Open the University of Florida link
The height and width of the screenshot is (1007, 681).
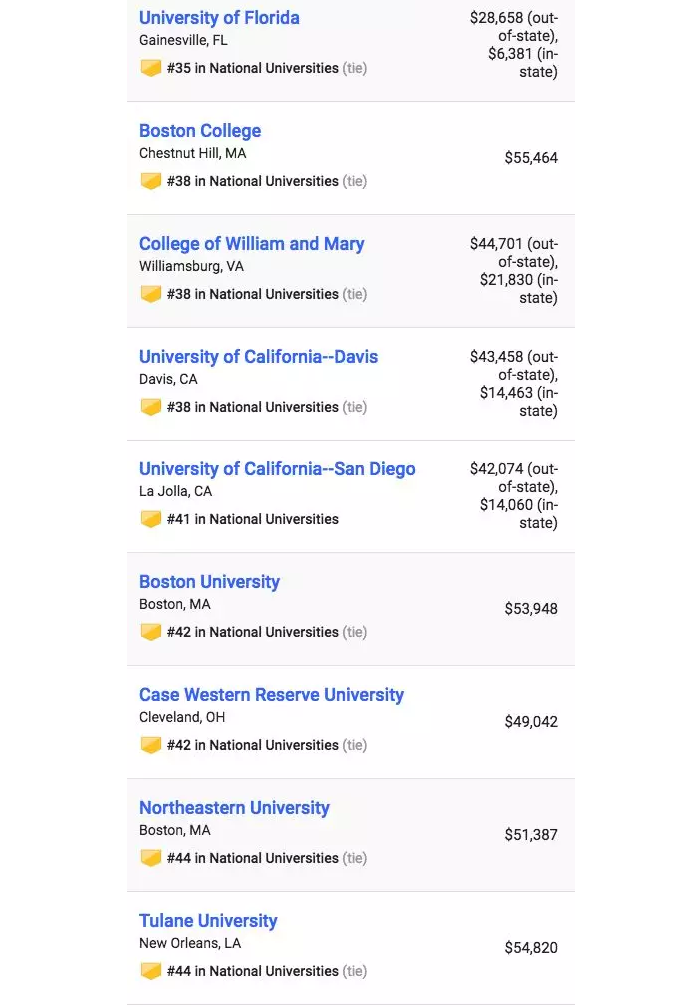(x=219, y=18)
